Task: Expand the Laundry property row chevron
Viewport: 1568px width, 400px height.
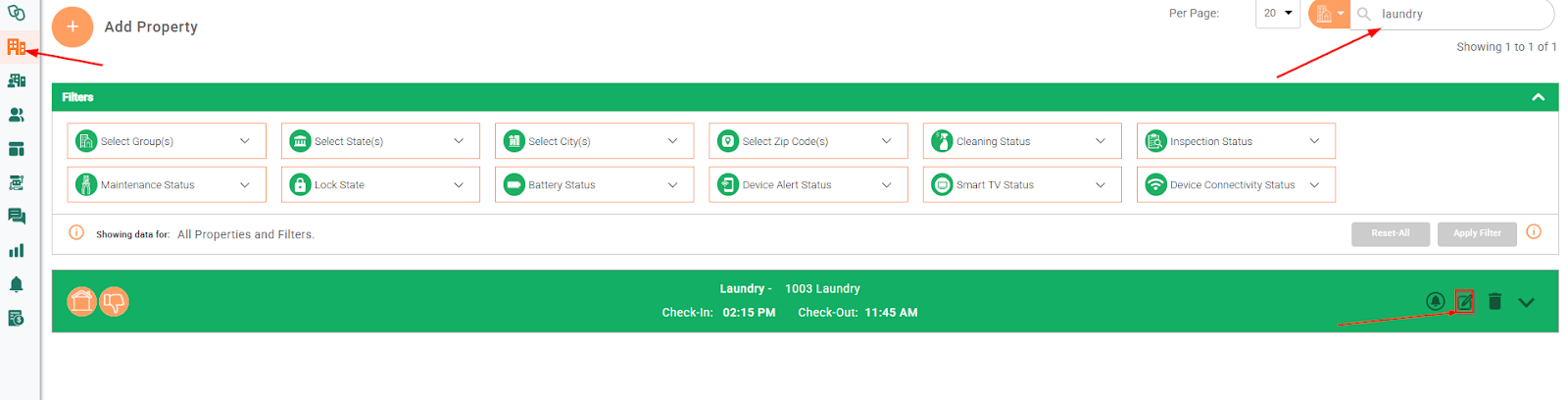Action: pos(1526,302)
